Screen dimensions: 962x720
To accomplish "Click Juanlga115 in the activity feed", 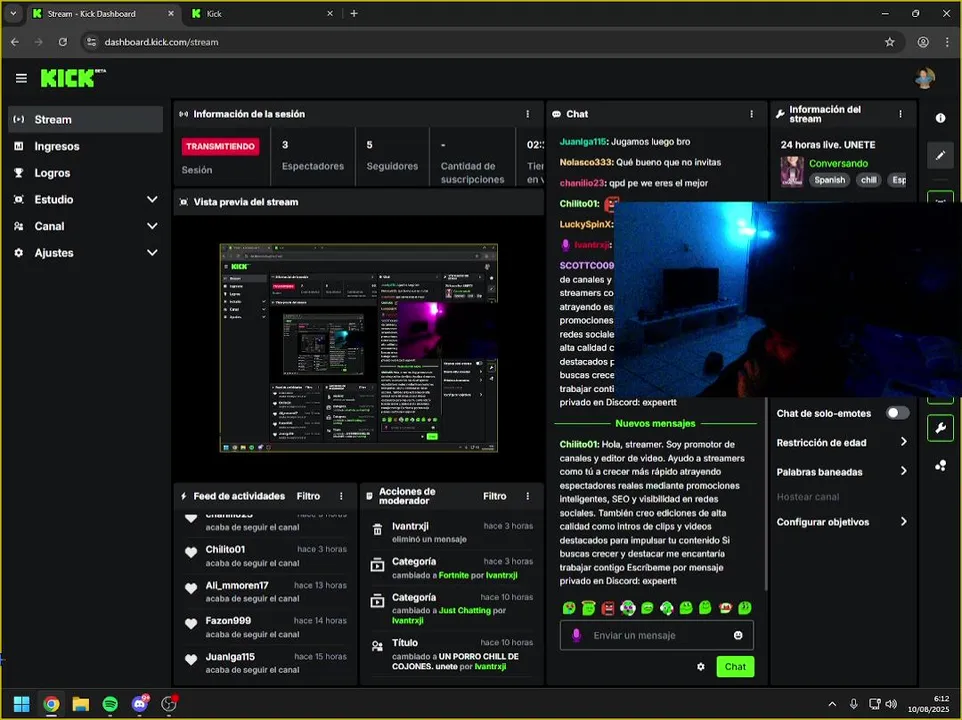I will [230, 657].
